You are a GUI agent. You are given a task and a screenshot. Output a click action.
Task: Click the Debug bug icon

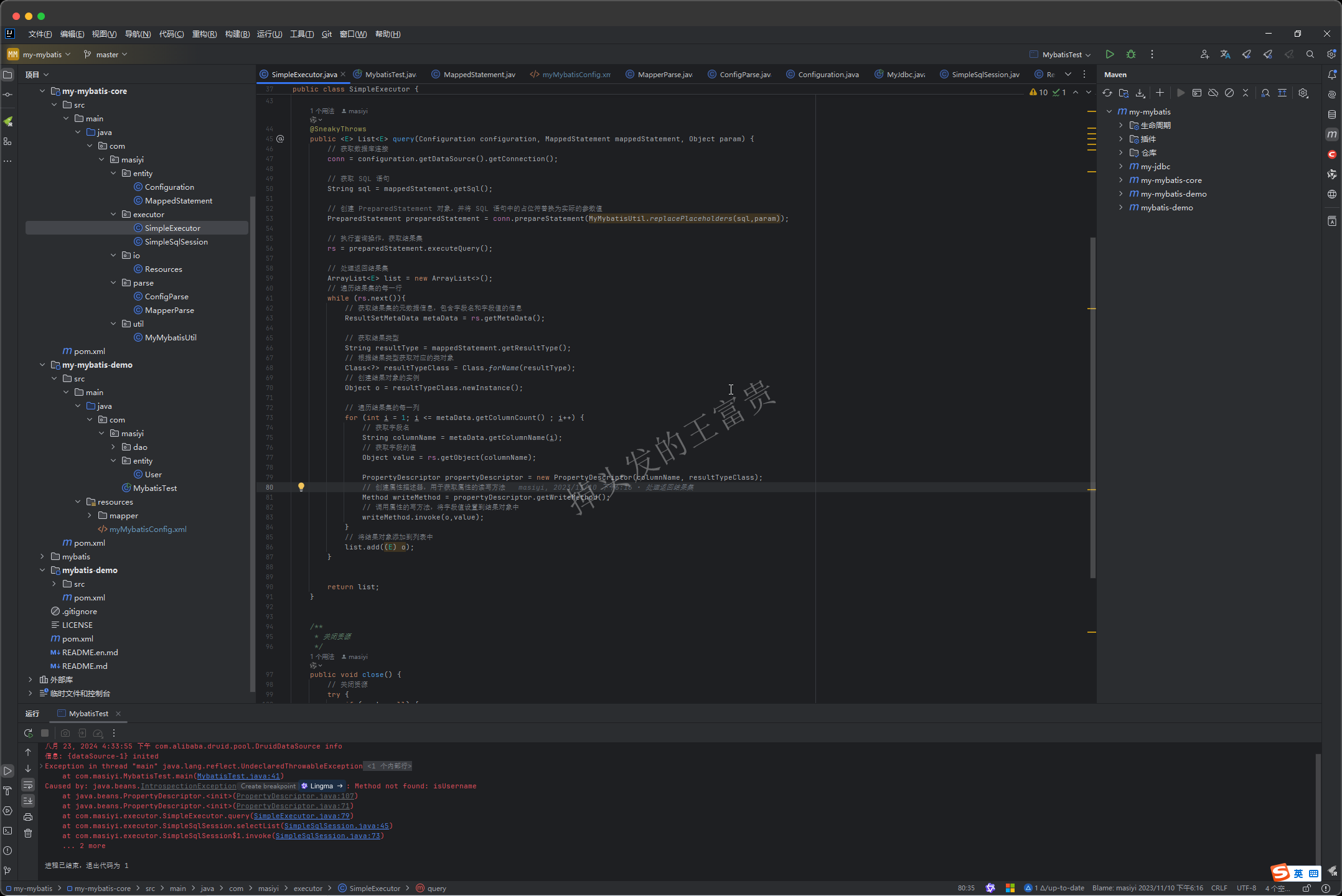tap(1131, 55)
